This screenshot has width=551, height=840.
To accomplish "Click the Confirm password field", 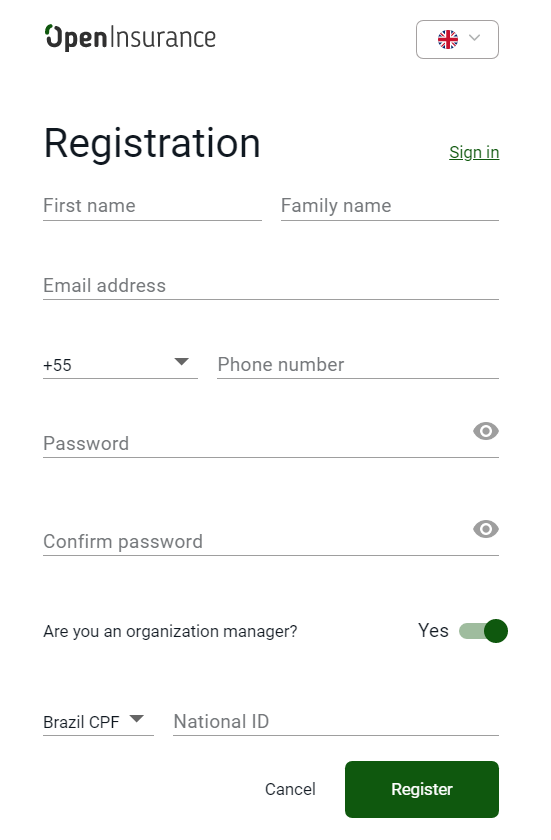I will 257,542.
